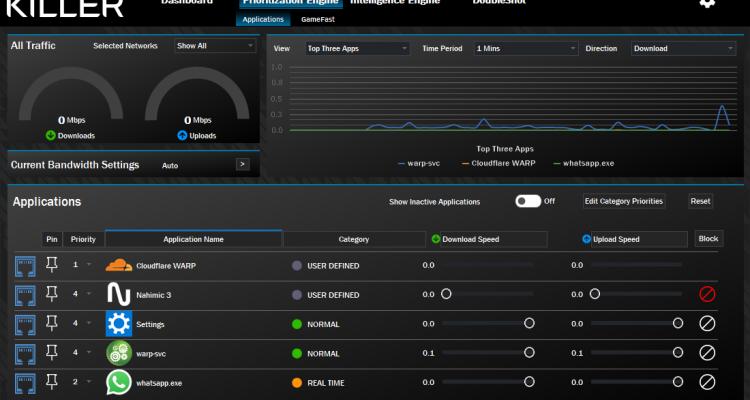Click the whatsapp.exe app icon
The height and width of the screenshot is (400, 750).
tap(119, 382)
